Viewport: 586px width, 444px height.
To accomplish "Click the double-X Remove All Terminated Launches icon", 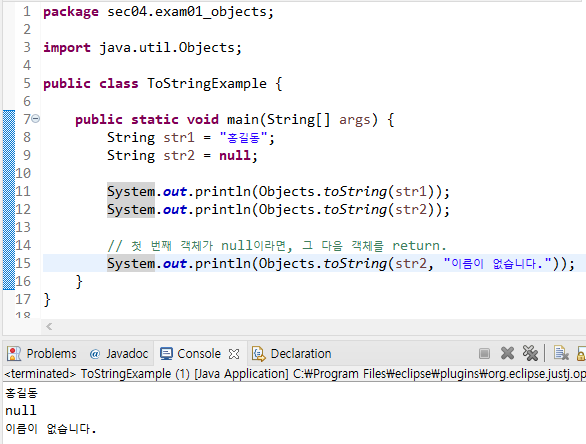I will [x=530, y=353].
